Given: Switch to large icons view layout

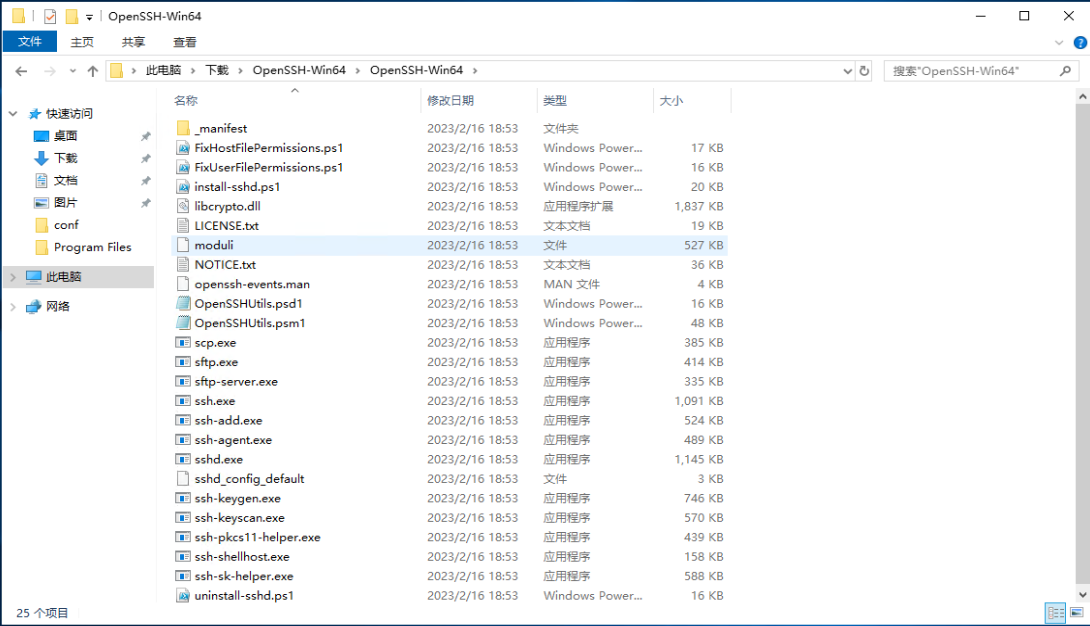Looking at the screenshot, I should pyautogui.click(x=1077, y=612).
